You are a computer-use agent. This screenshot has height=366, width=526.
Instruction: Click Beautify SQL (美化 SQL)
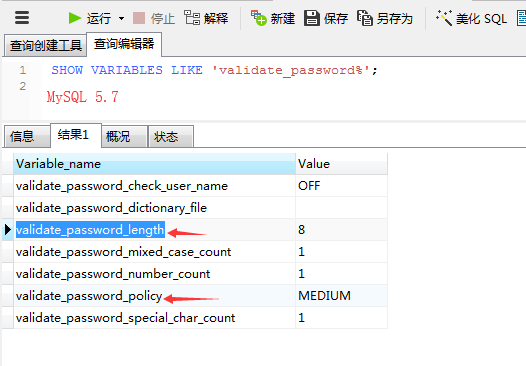coord(471,18)
